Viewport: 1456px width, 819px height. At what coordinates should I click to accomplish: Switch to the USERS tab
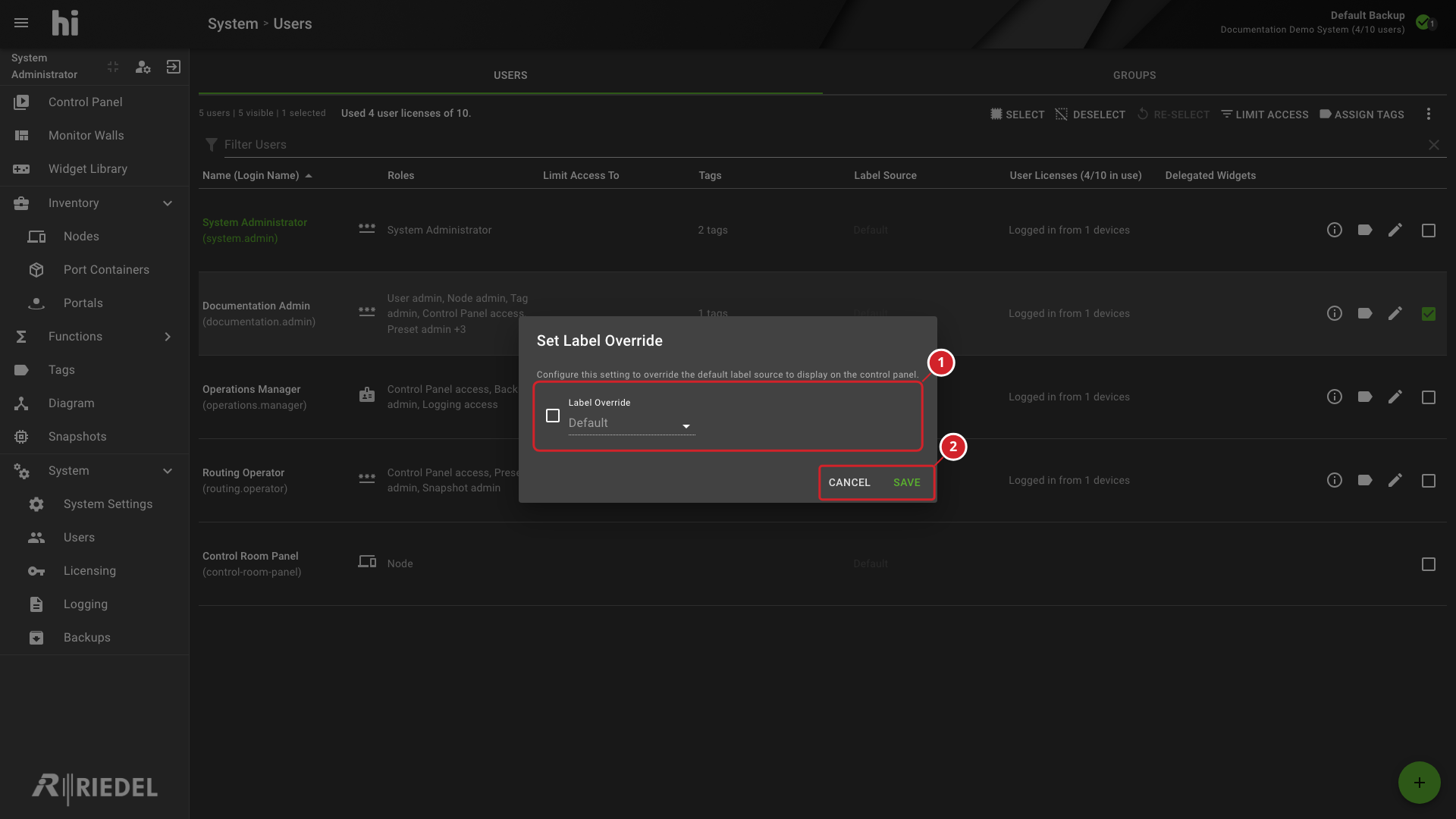[510, 75]
